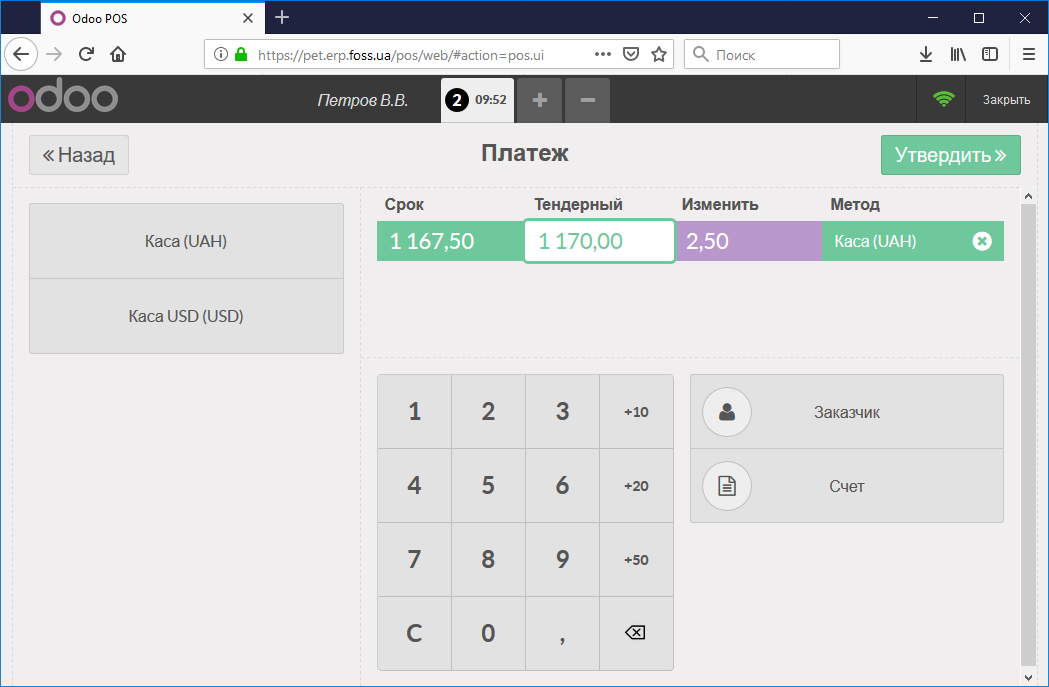Remove current order with minus button

[587, 100]
